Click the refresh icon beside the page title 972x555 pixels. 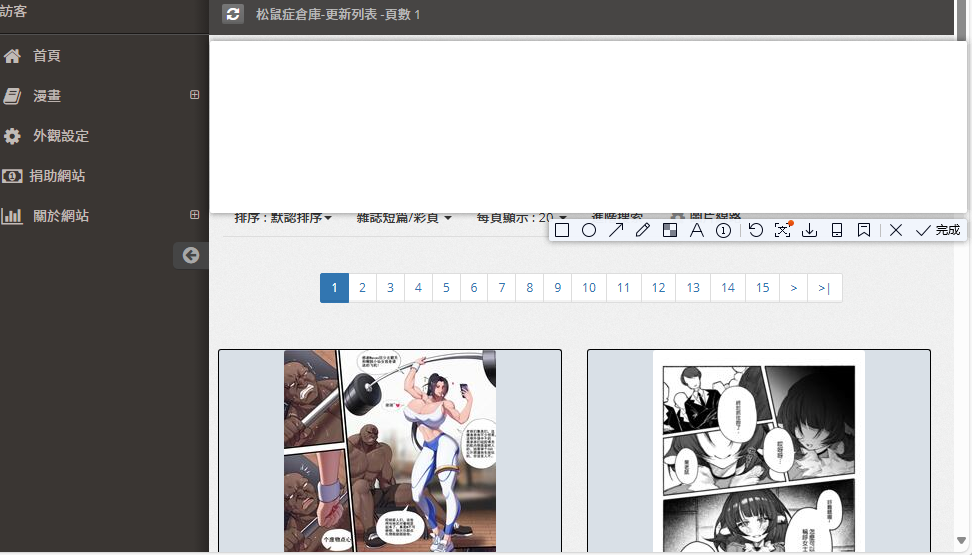point(233,14)
